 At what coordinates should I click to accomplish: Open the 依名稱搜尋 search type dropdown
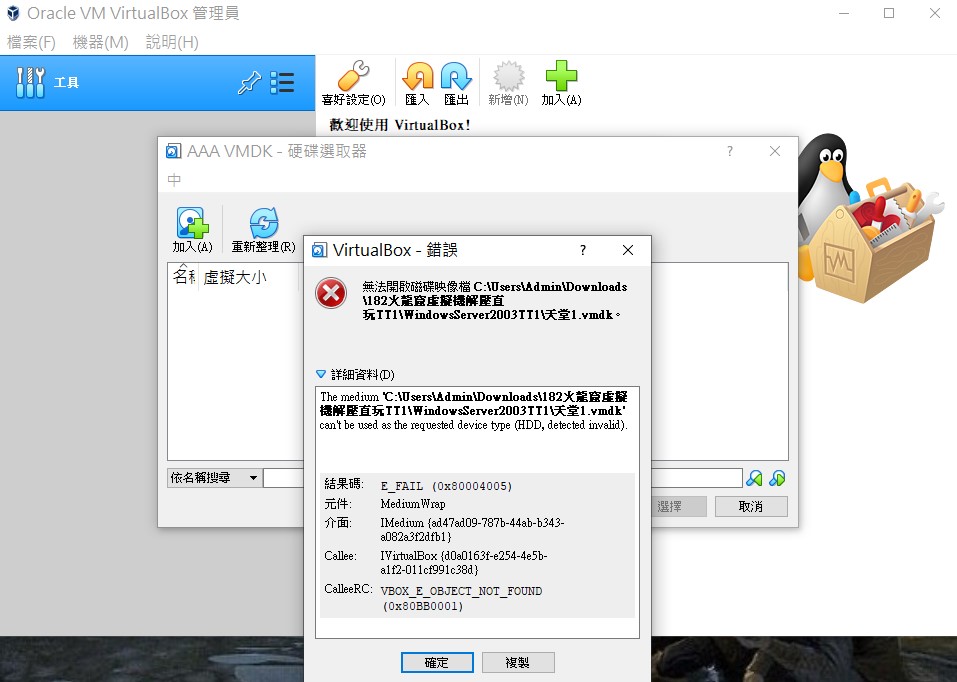coord(214,477)
